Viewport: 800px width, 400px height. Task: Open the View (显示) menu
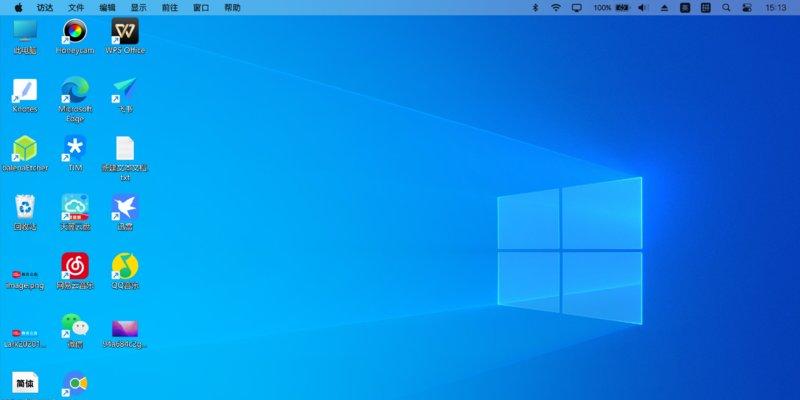138,8
